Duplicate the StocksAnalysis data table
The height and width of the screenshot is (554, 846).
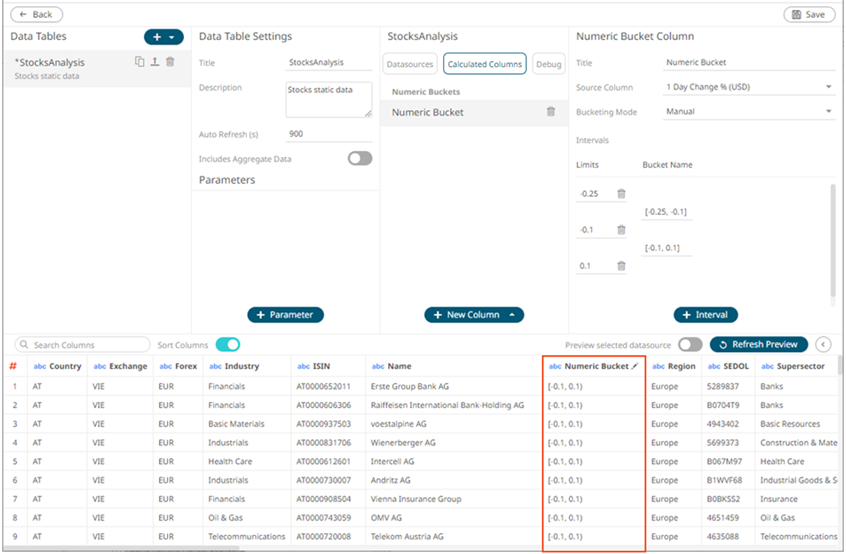tap(140, 62)
